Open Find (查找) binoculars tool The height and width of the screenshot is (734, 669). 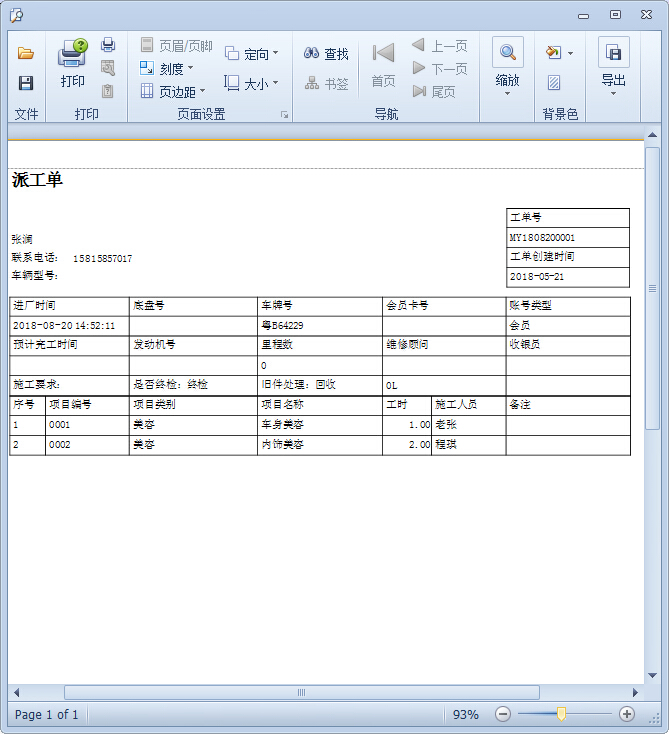[326, 54]
